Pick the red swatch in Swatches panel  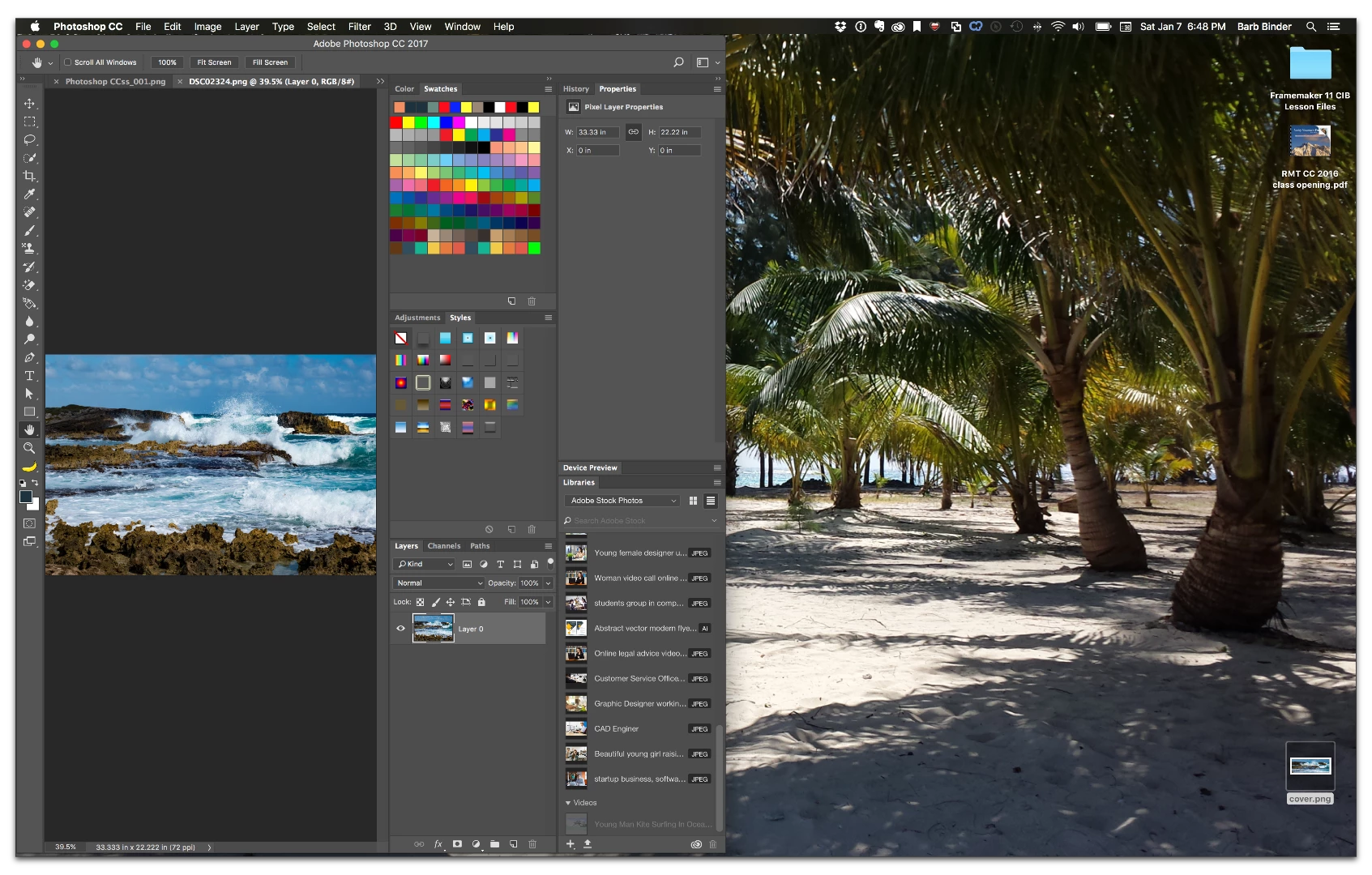(396, 122)
